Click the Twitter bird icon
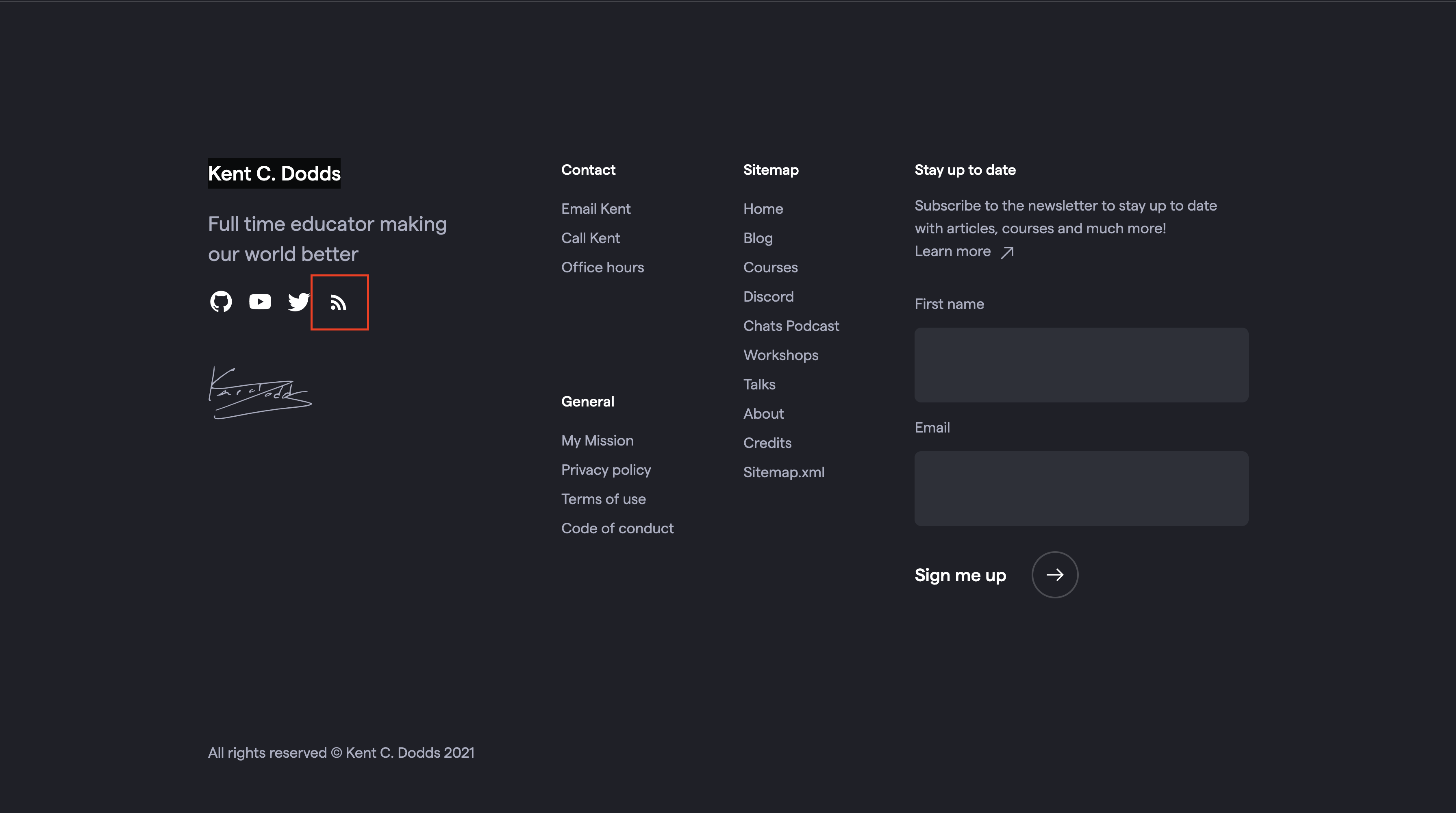The image size is (1456, 813). tap(298, 302)
